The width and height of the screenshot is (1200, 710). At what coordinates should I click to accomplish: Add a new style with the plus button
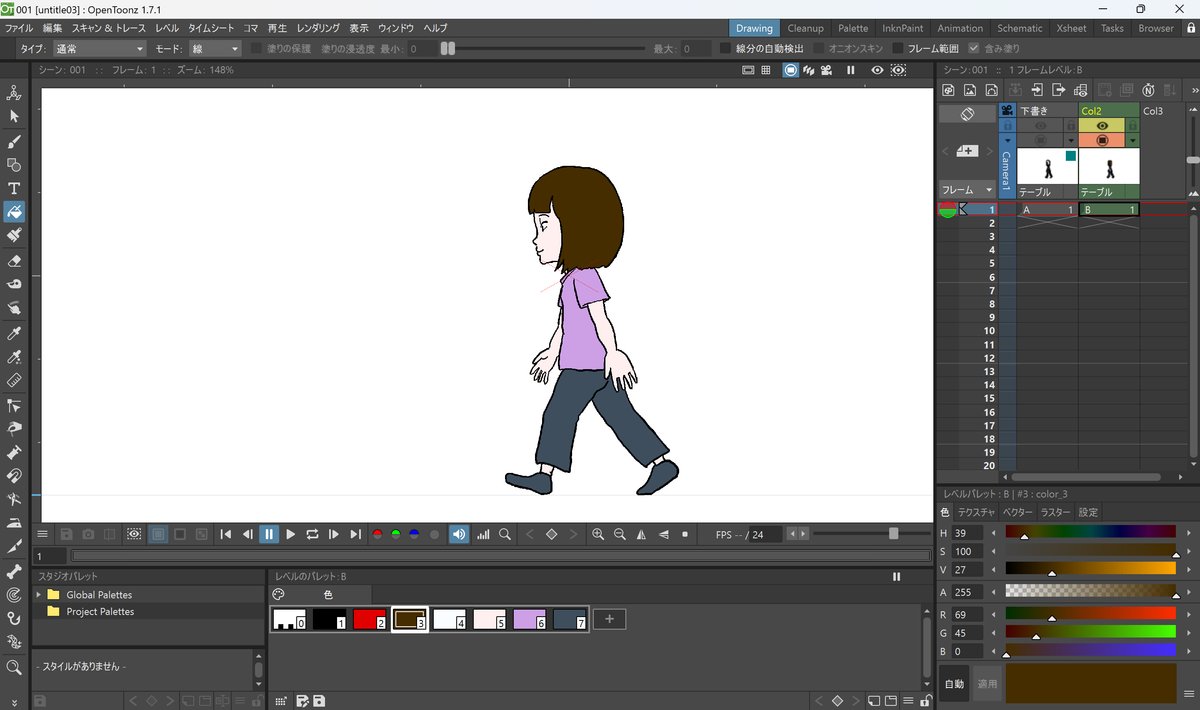pyautogui.click(x=609, y=620)
